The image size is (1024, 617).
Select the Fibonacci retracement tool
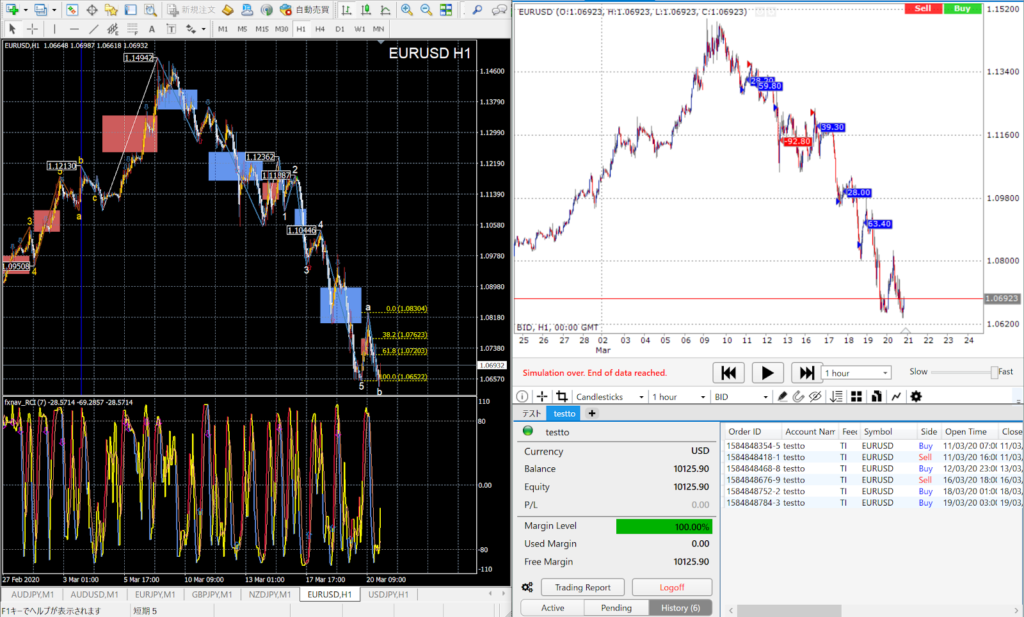click(132, 29)
